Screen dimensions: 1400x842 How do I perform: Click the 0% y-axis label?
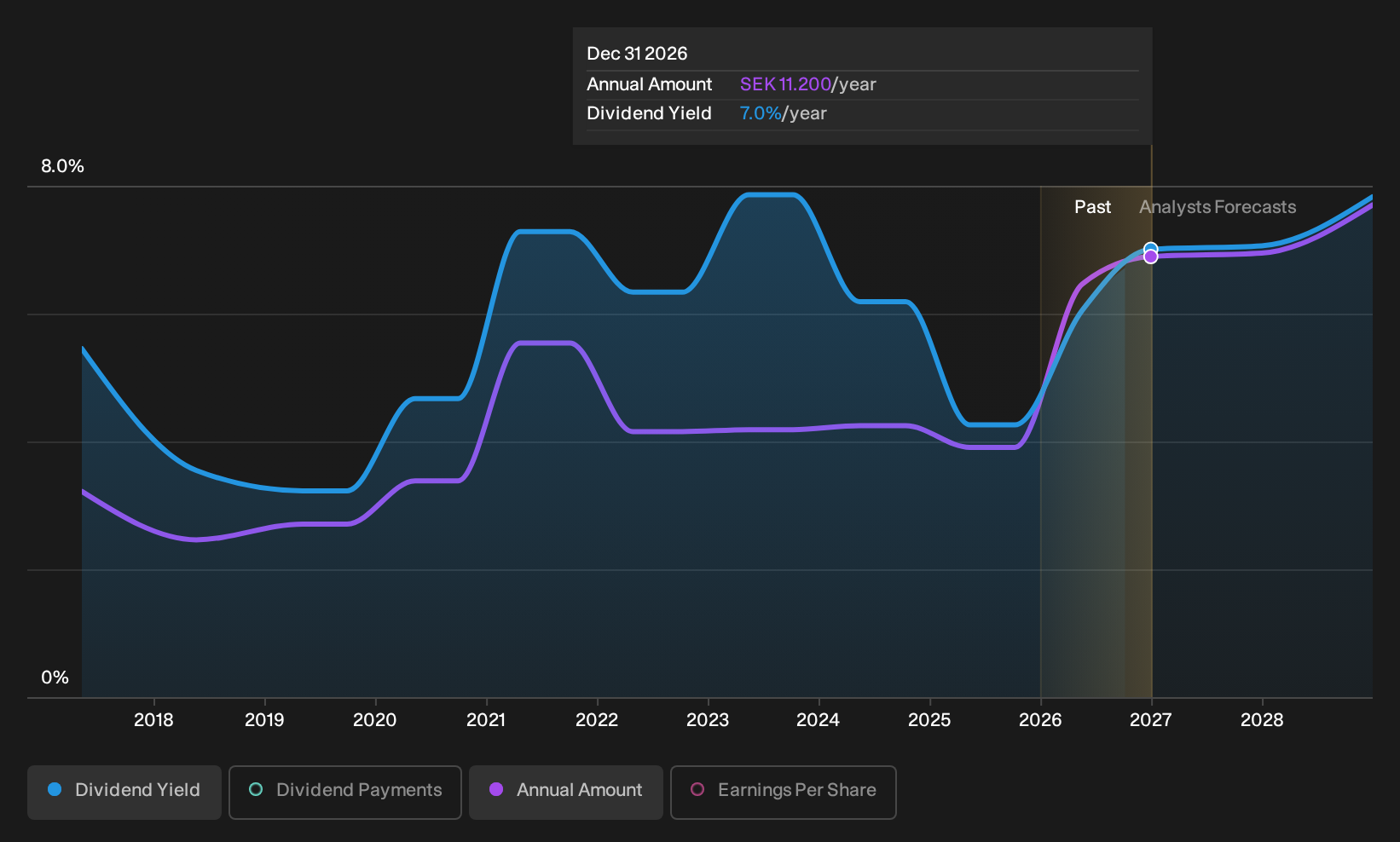[x=55, y=678]
